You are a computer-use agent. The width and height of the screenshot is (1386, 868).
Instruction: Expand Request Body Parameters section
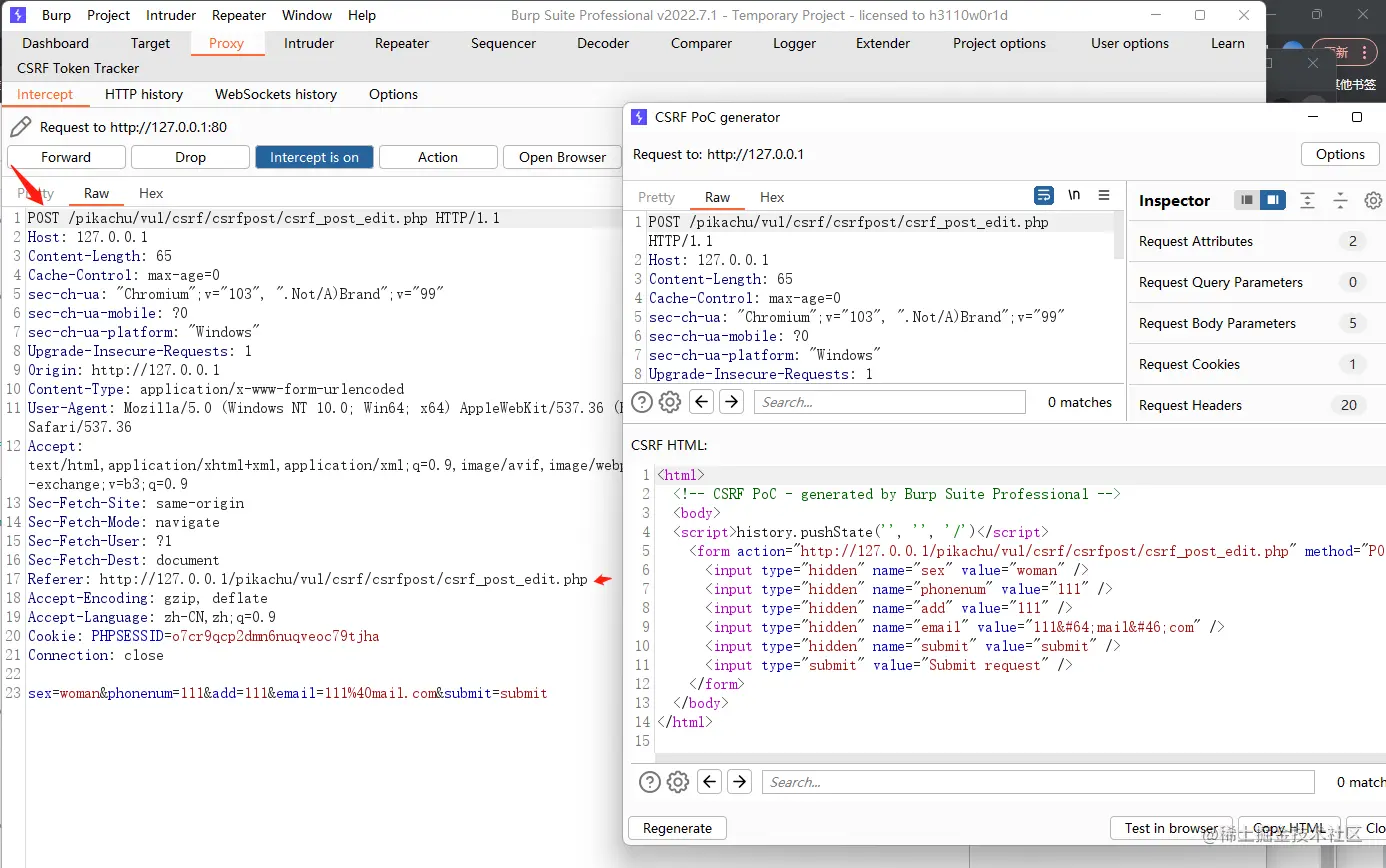click(x=1257, y=323)
